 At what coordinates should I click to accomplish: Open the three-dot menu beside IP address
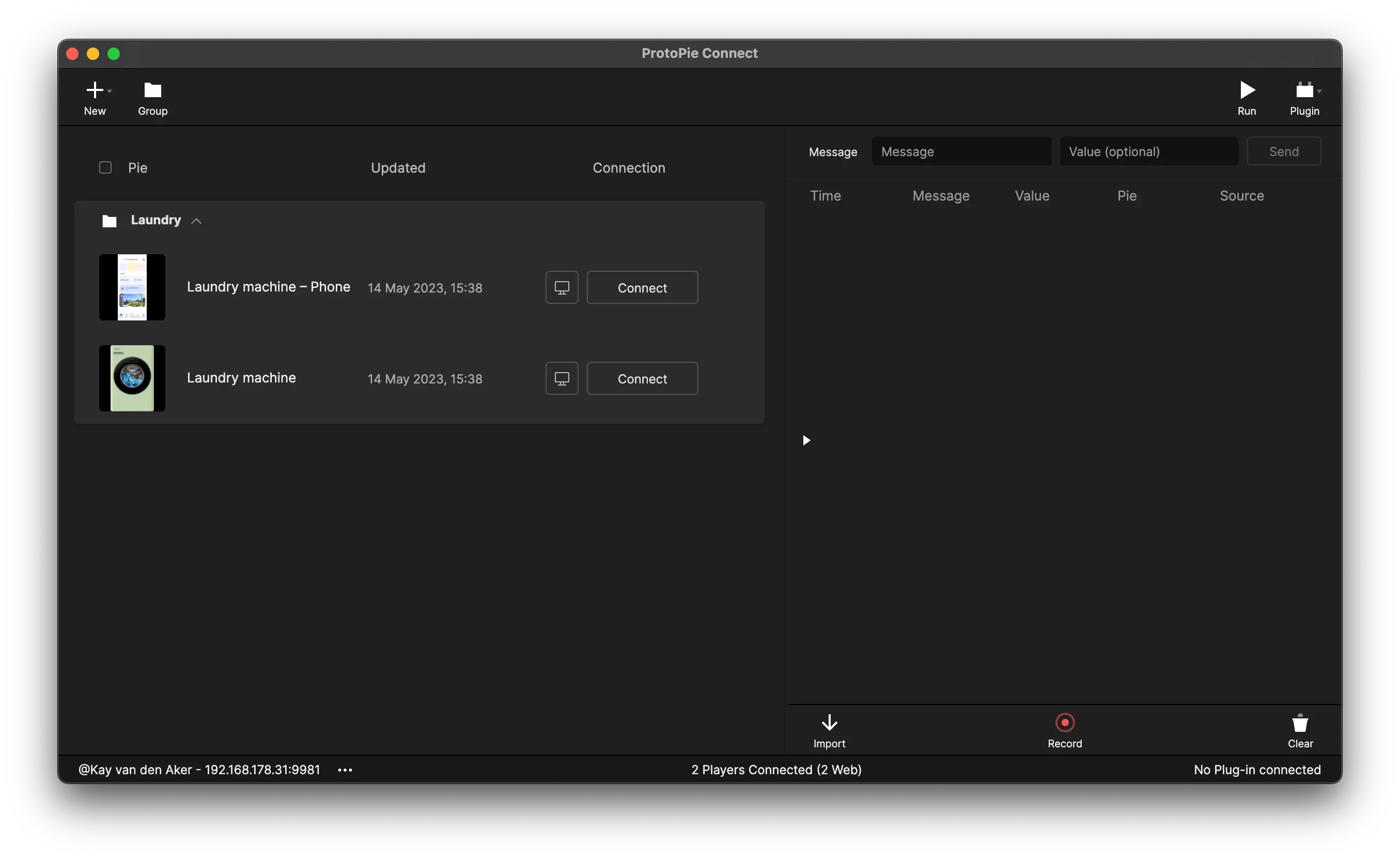345,770
